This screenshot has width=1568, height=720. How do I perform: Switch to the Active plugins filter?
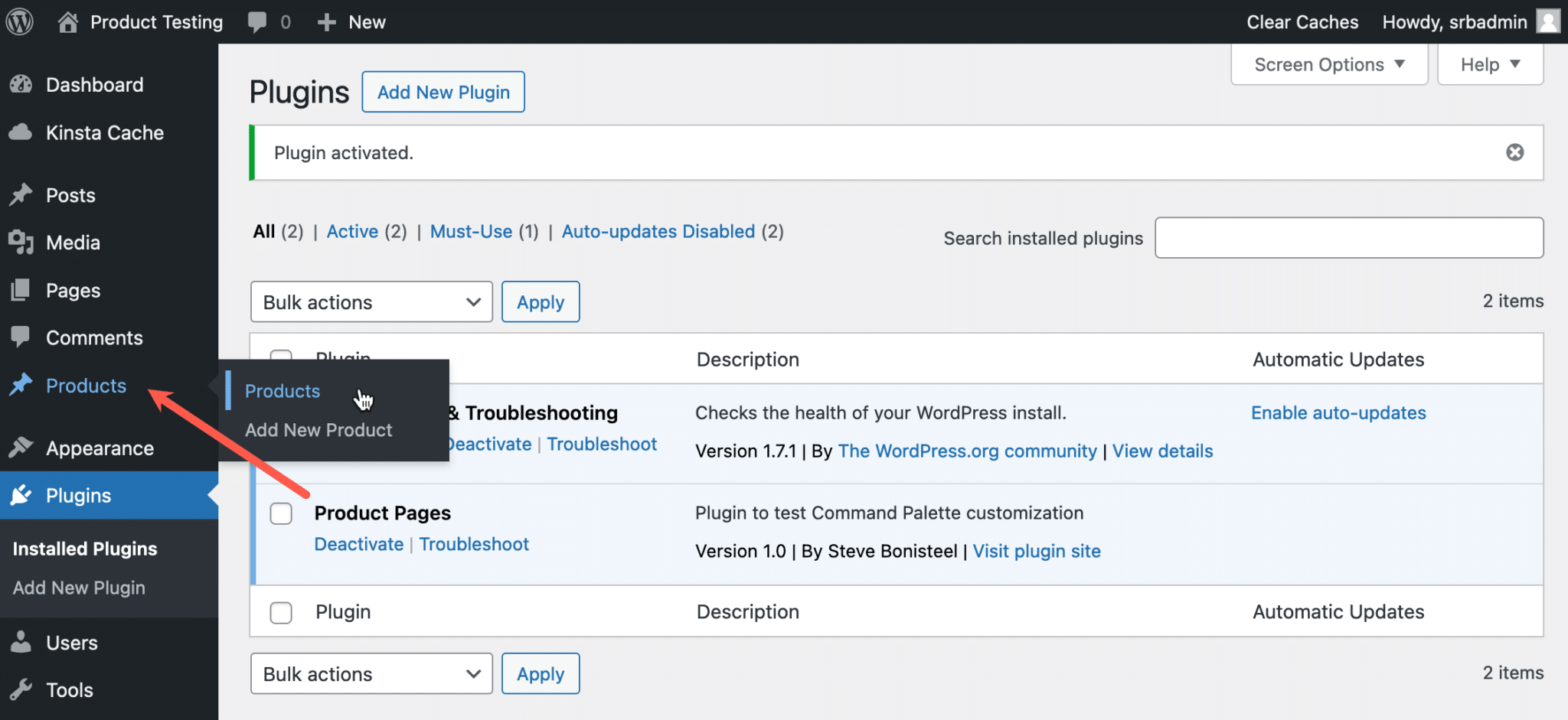pyautogui.click(x=352, y=231)
